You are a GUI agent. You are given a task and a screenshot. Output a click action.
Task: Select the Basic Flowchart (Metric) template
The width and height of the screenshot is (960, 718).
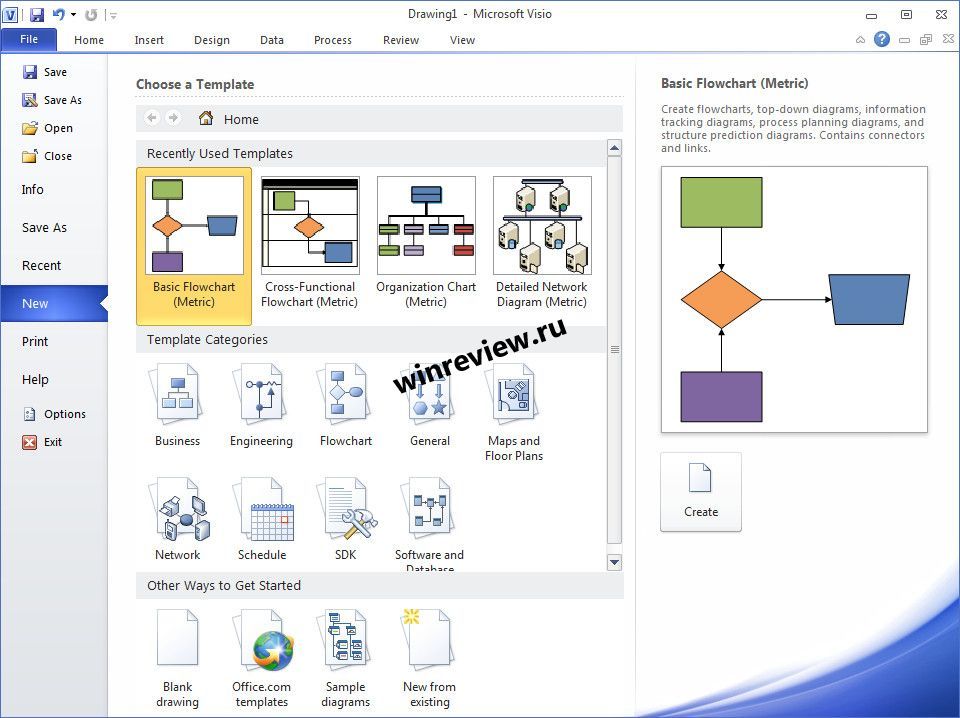194,245
